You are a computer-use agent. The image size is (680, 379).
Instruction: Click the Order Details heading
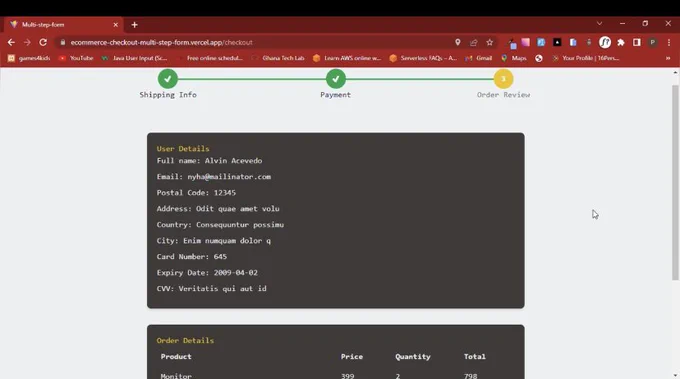(x=185, y=341)
